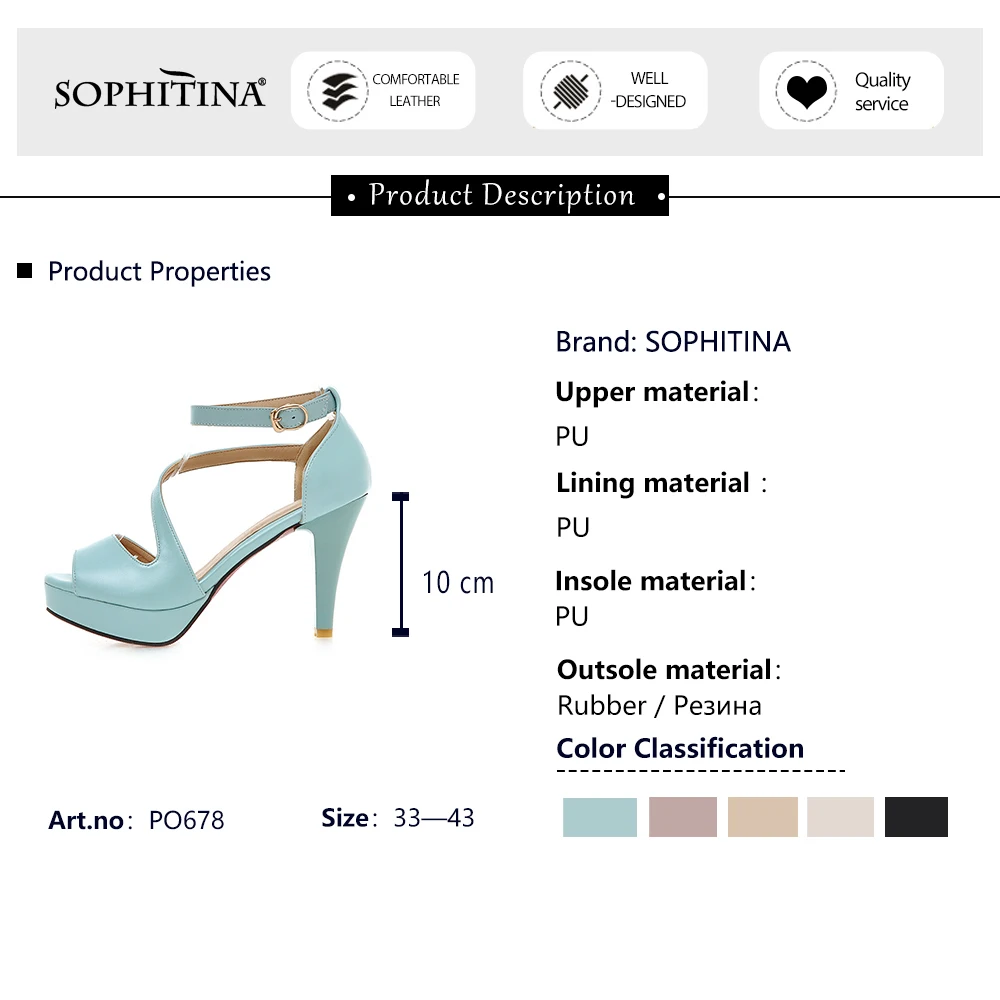This screenshot has width=1000, height=1000.
Task: Select the light blue color swatch
Action: coord(600,817)
